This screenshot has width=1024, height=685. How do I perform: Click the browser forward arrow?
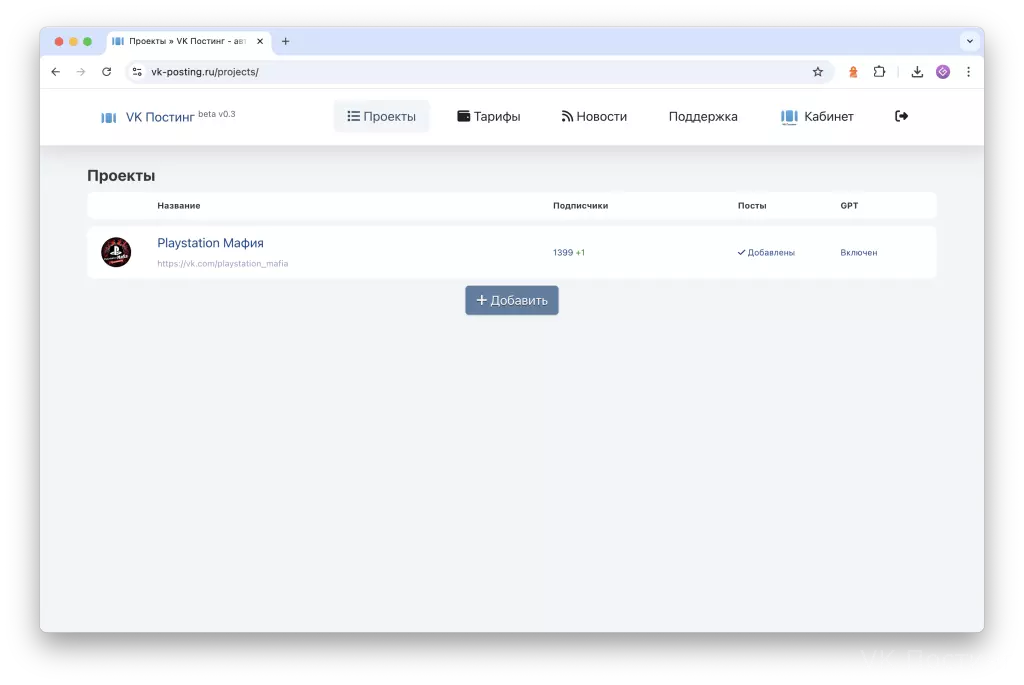81,72
